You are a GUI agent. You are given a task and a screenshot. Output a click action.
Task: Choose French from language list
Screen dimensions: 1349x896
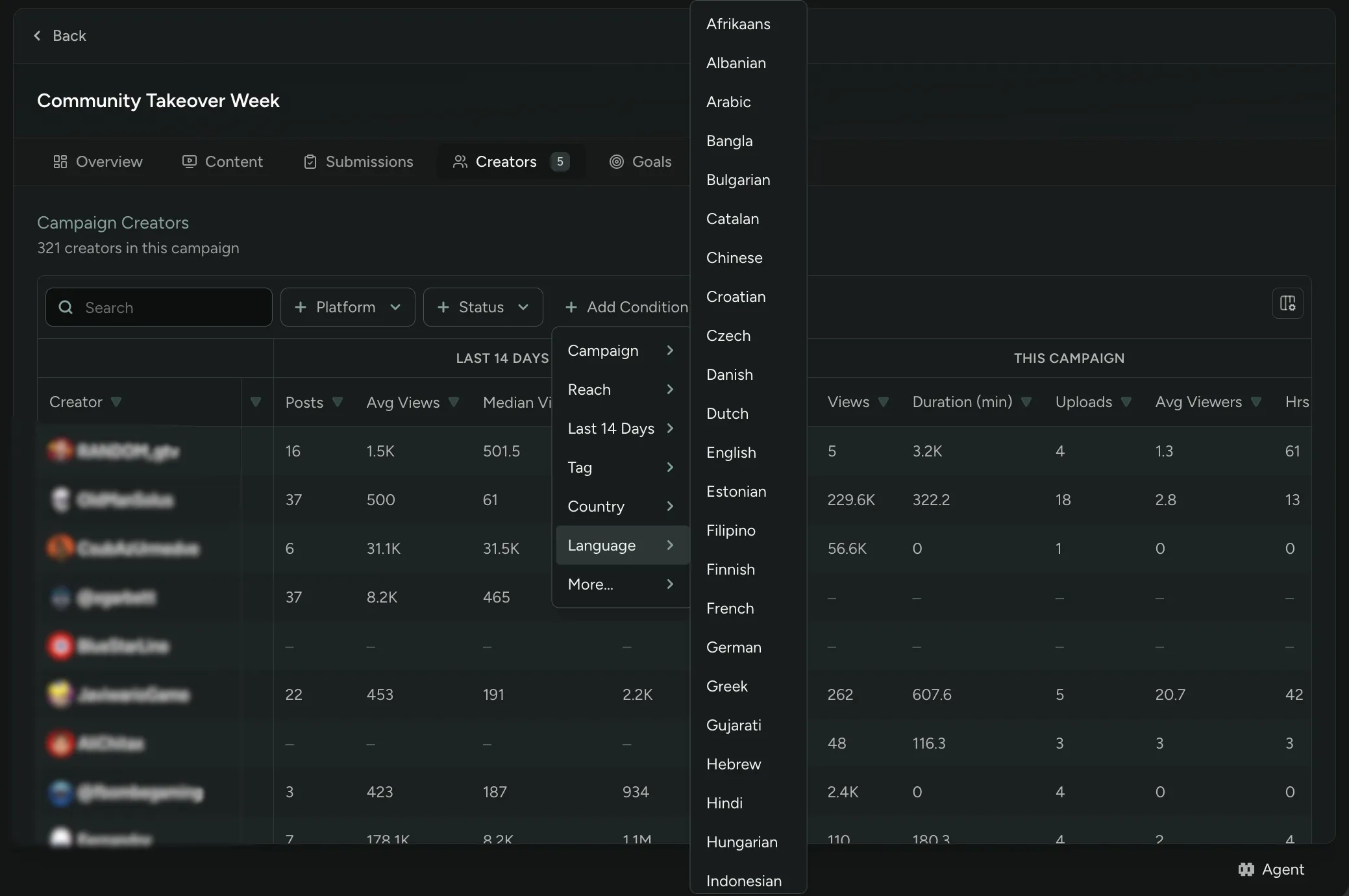[x=748, y=608]
